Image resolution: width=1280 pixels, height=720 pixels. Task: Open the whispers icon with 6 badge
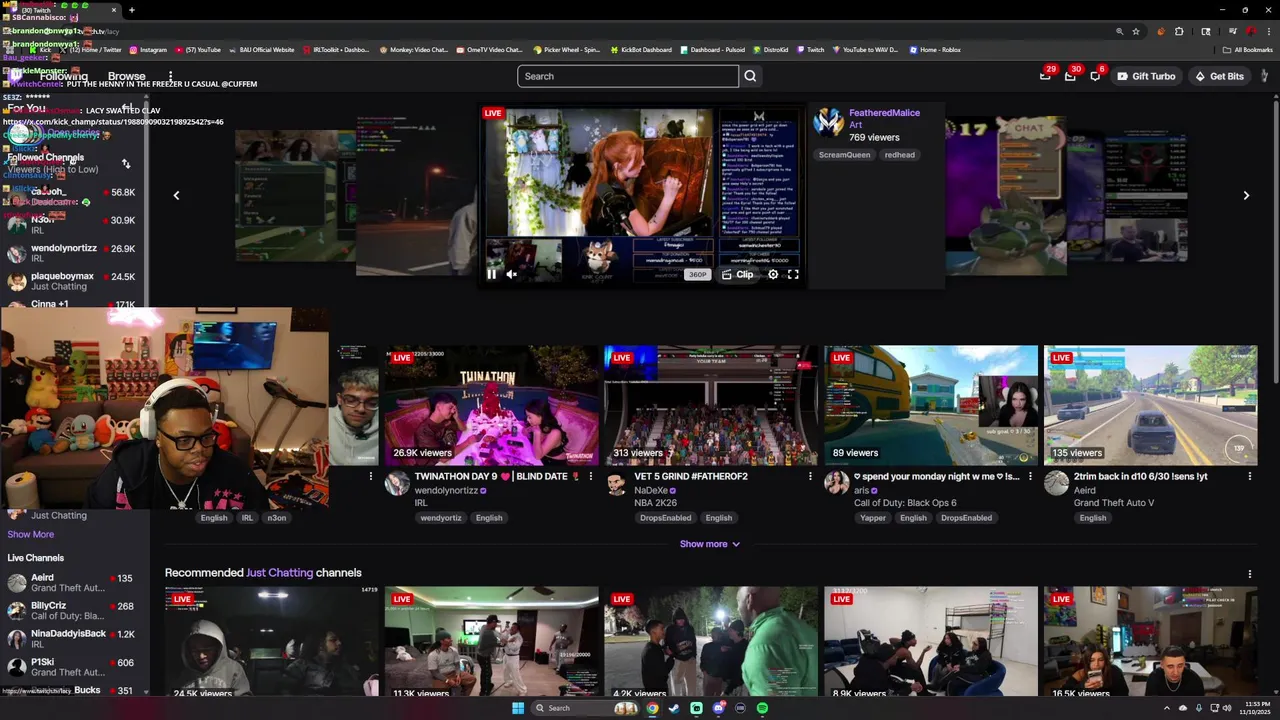coord(1095,76)
